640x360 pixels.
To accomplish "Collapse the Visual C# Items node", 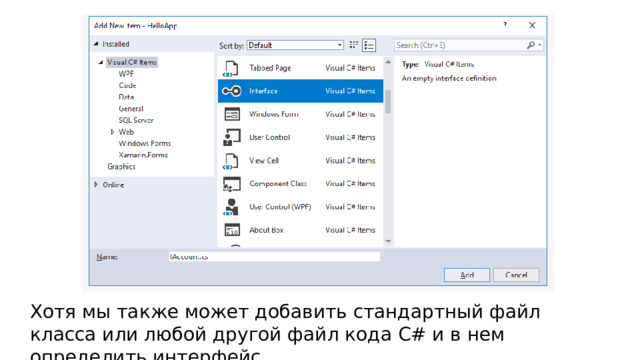I will (x=100, y=62).
